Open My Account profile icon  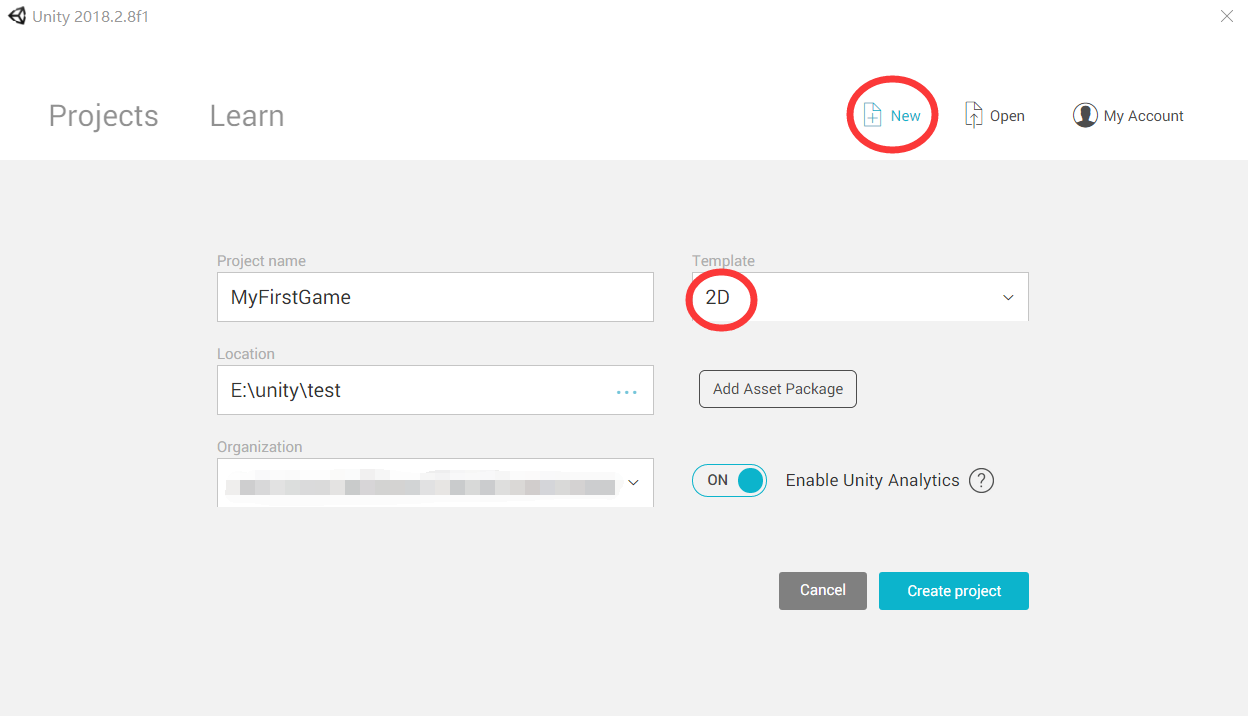coord(1085,115)
